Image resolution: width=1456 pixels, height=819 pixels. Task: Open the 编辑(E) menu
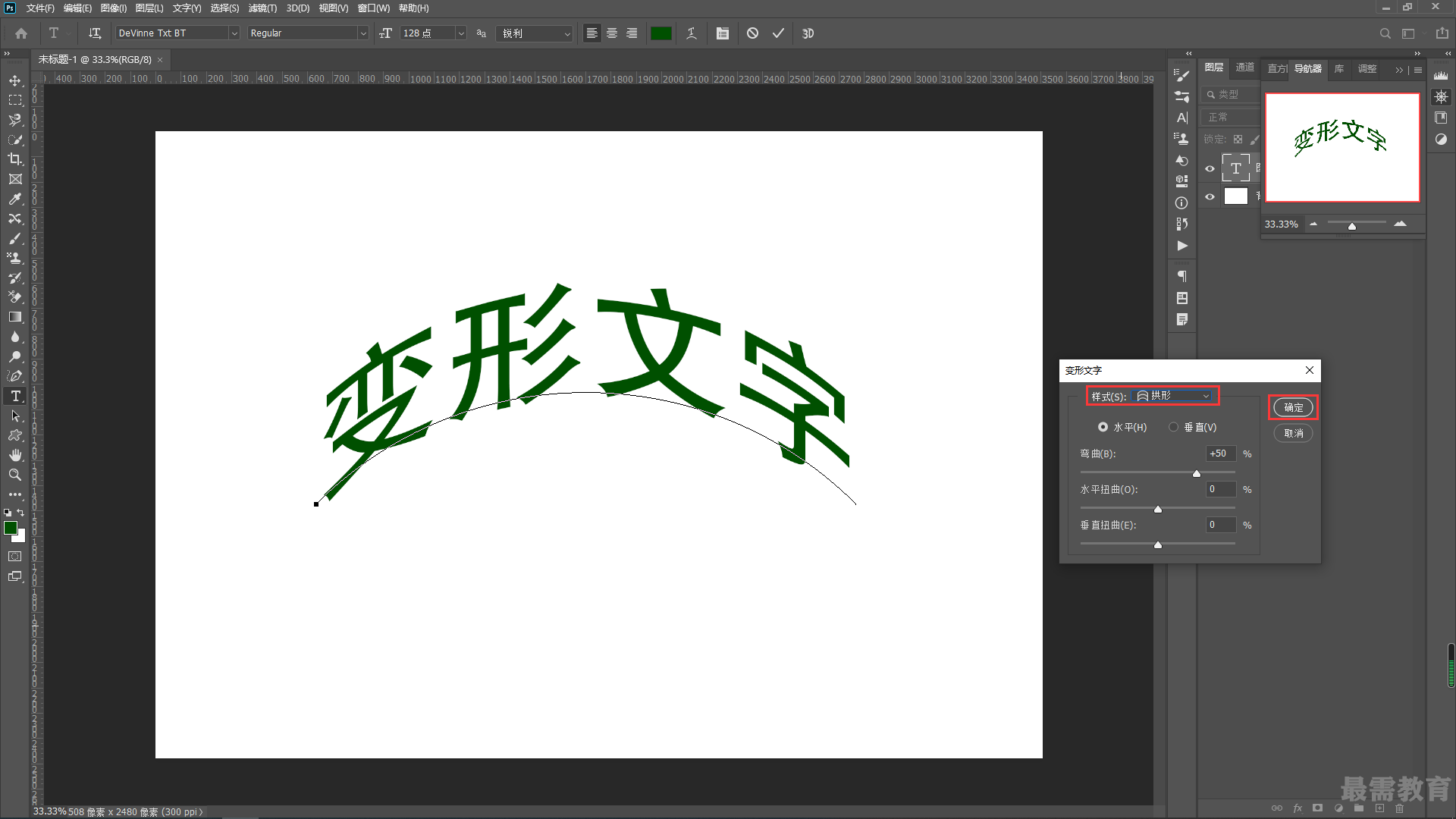[77, 8]
